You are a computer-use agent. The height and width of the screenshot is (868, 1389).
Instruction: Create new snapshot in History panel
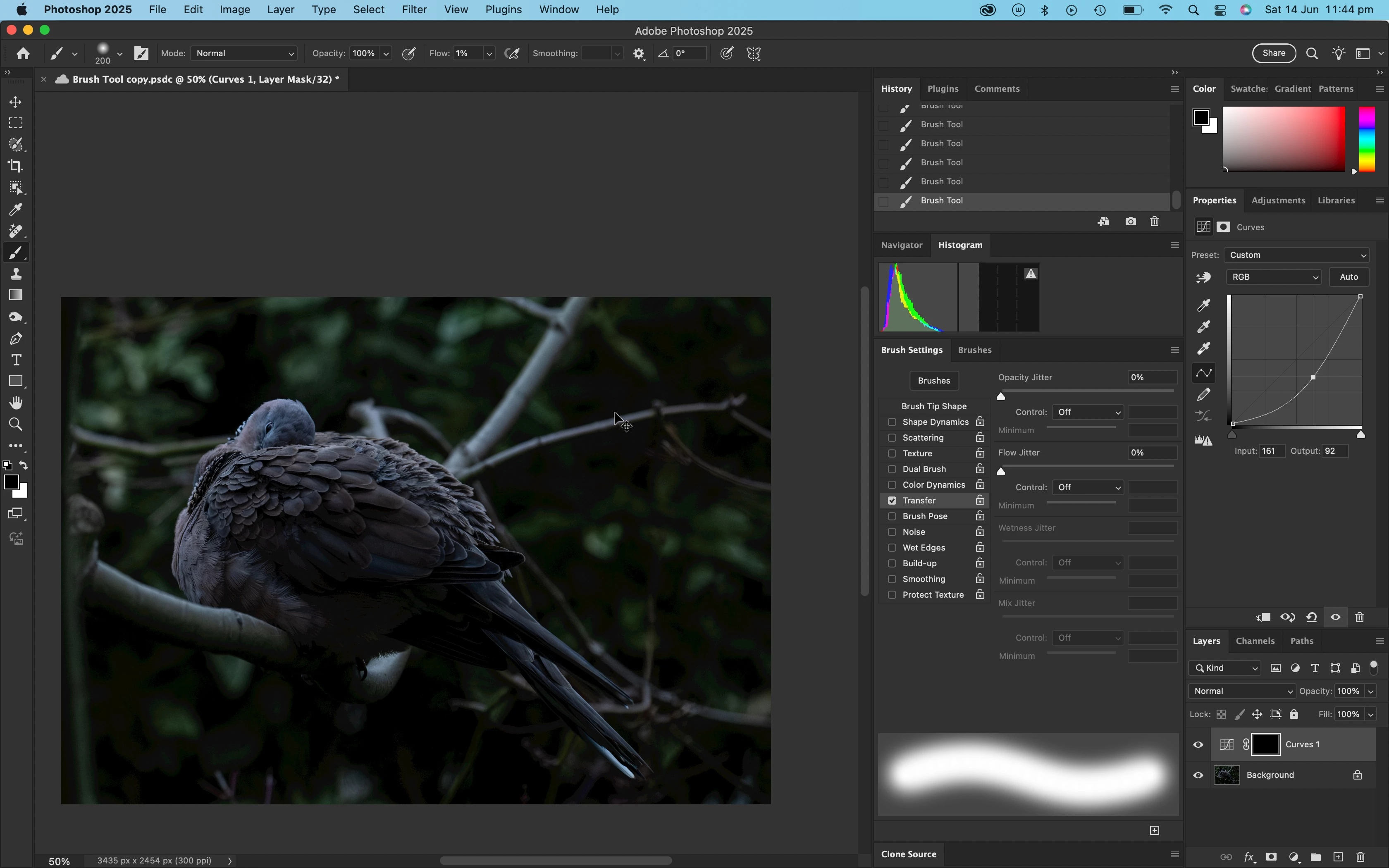(x=1130, y=222)
